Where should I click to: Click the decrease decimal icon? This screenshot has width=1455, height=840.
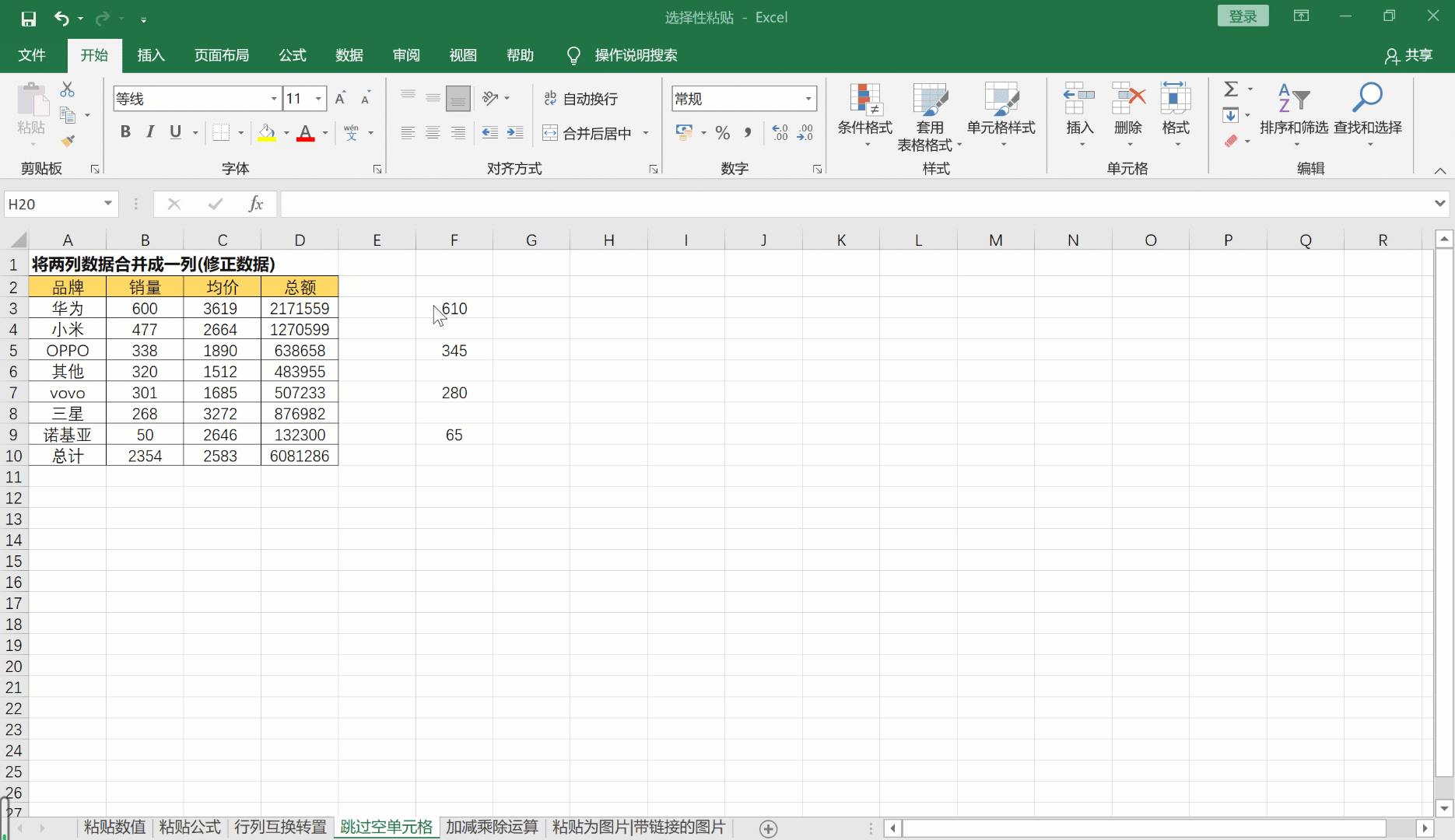pos(805,133)
